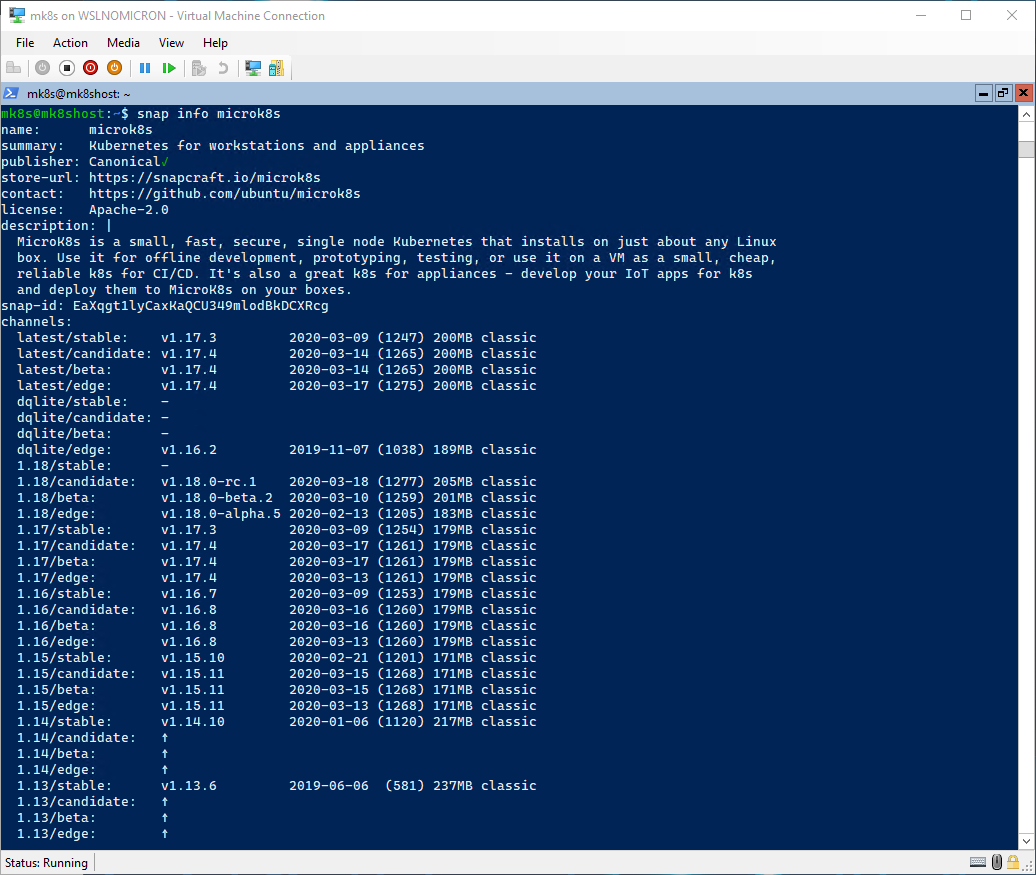
Task: Click the green Reset icon
Action: coord(169,68)
